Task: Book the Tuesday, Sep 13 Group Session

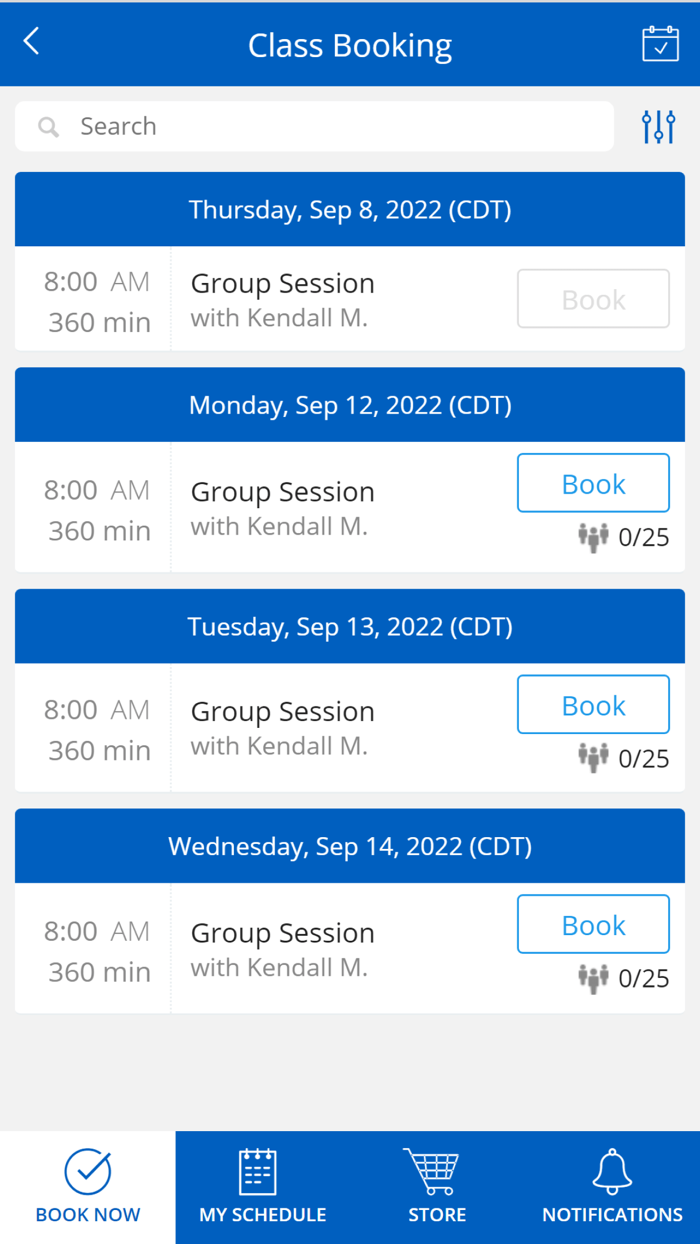Action: tap(593, 706)
